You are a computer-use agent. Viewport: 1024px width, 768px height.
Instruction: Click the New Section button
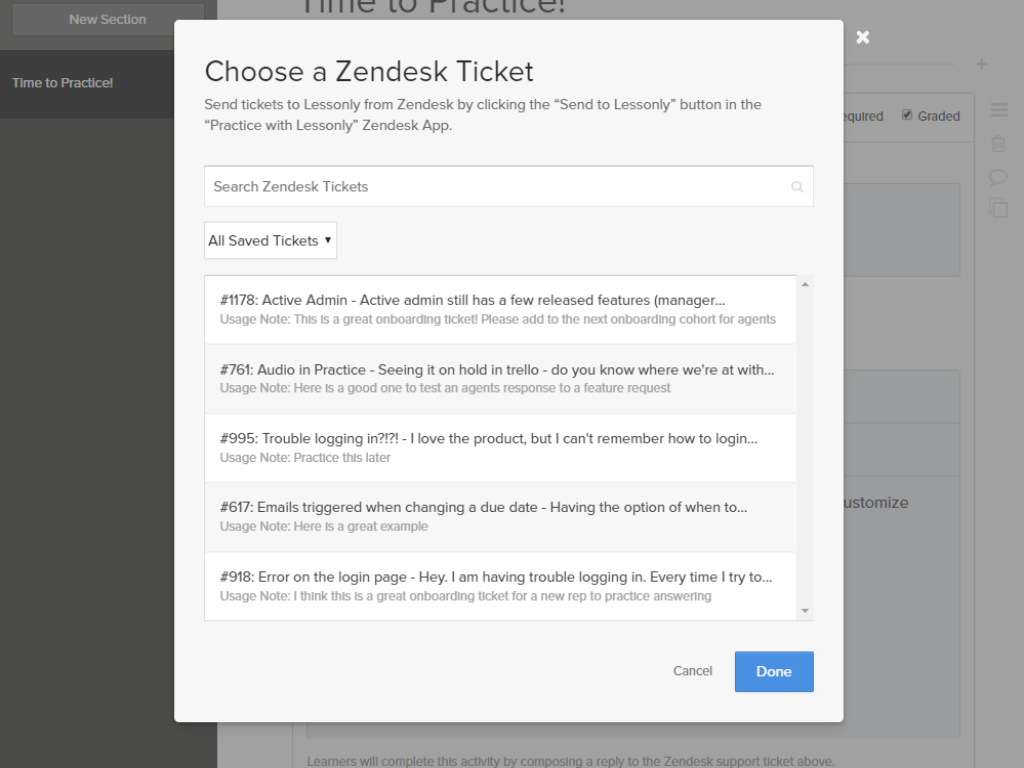point(107,19)
